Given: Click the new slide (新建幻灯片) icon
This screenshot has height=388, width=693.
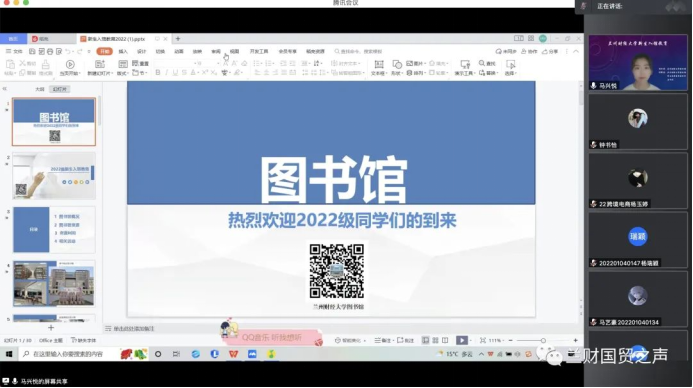Looking at the screenshot, I should pos(100,65).
